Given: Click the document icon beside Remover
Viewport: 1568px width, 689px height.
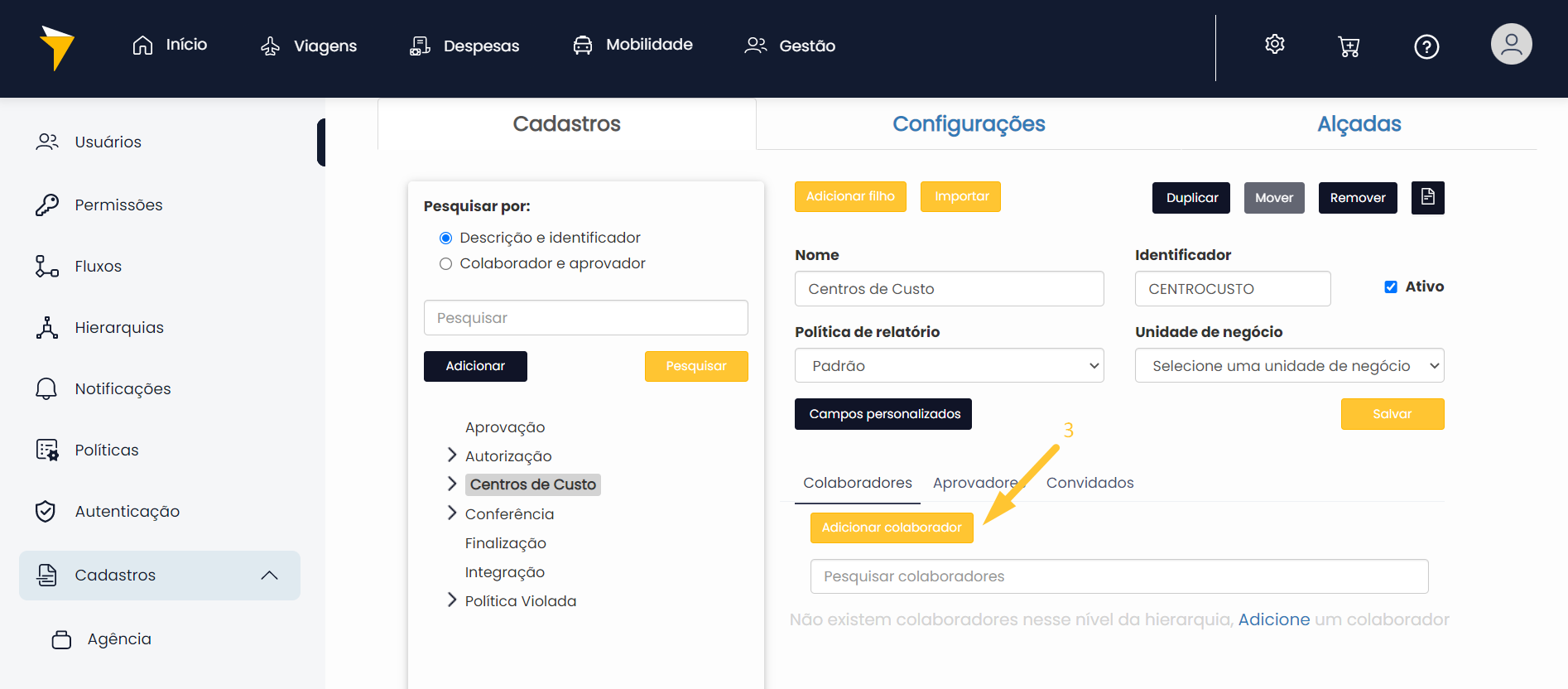Looking at the screenshot, I should click(1427, 198).
